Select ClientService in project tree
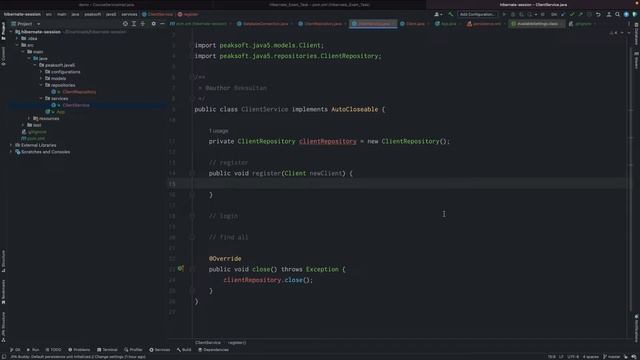 [76, 105]
